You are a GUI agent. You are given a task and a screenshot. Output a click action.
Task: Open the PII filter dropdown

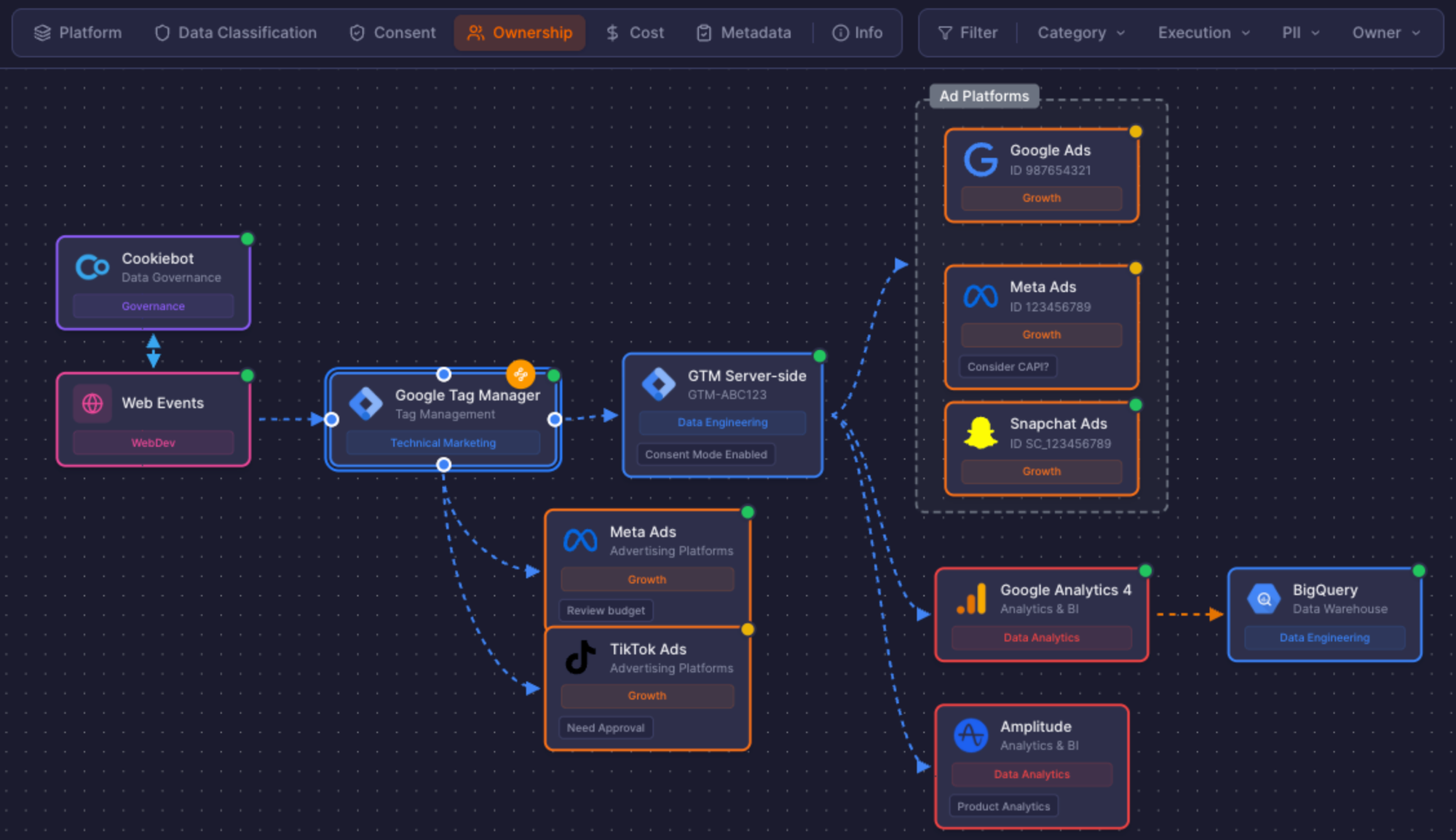[1300, 33]
